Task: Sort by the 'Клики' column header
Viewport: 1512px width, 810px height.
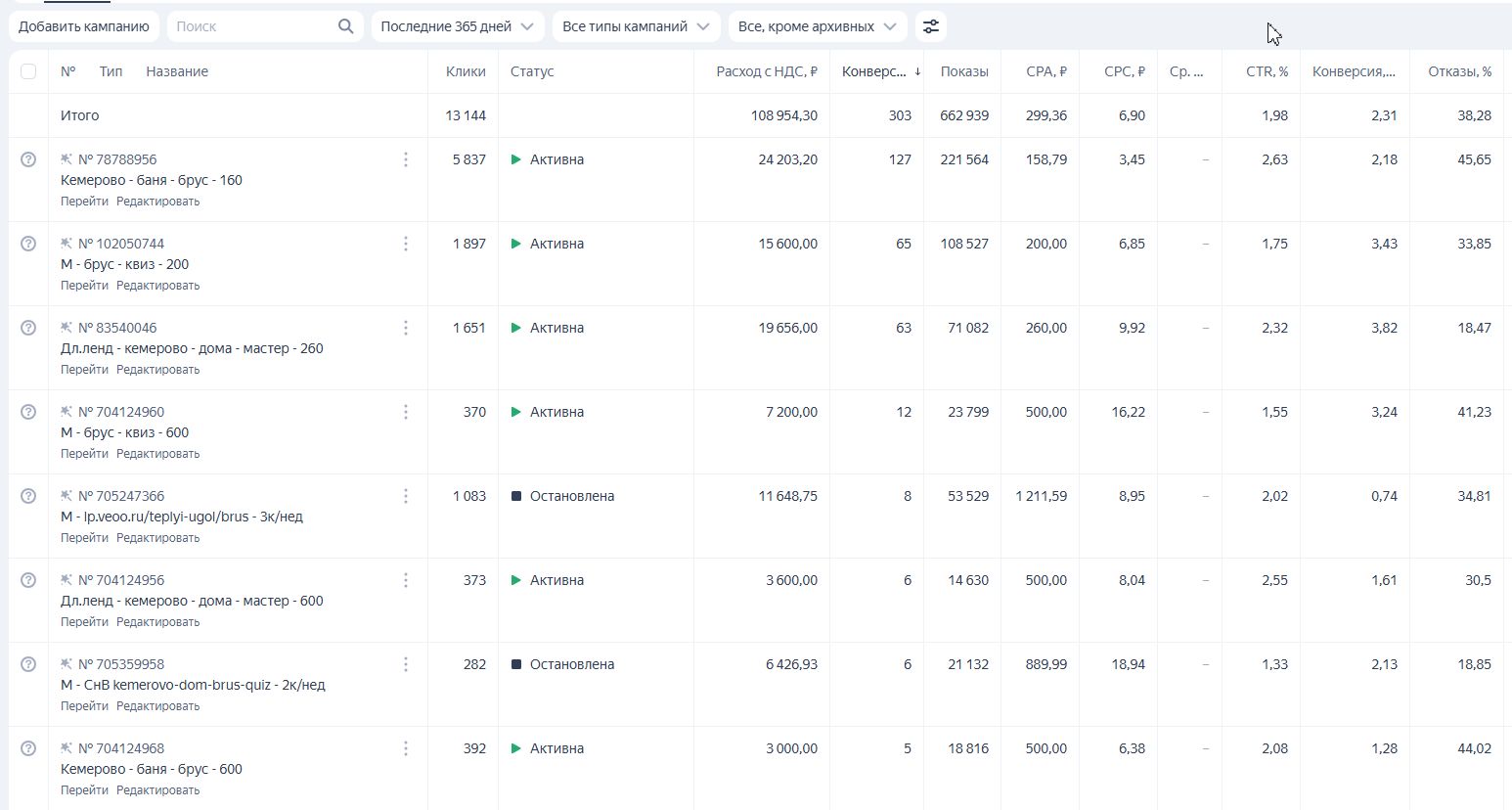Action: click(x=466, y=71)
